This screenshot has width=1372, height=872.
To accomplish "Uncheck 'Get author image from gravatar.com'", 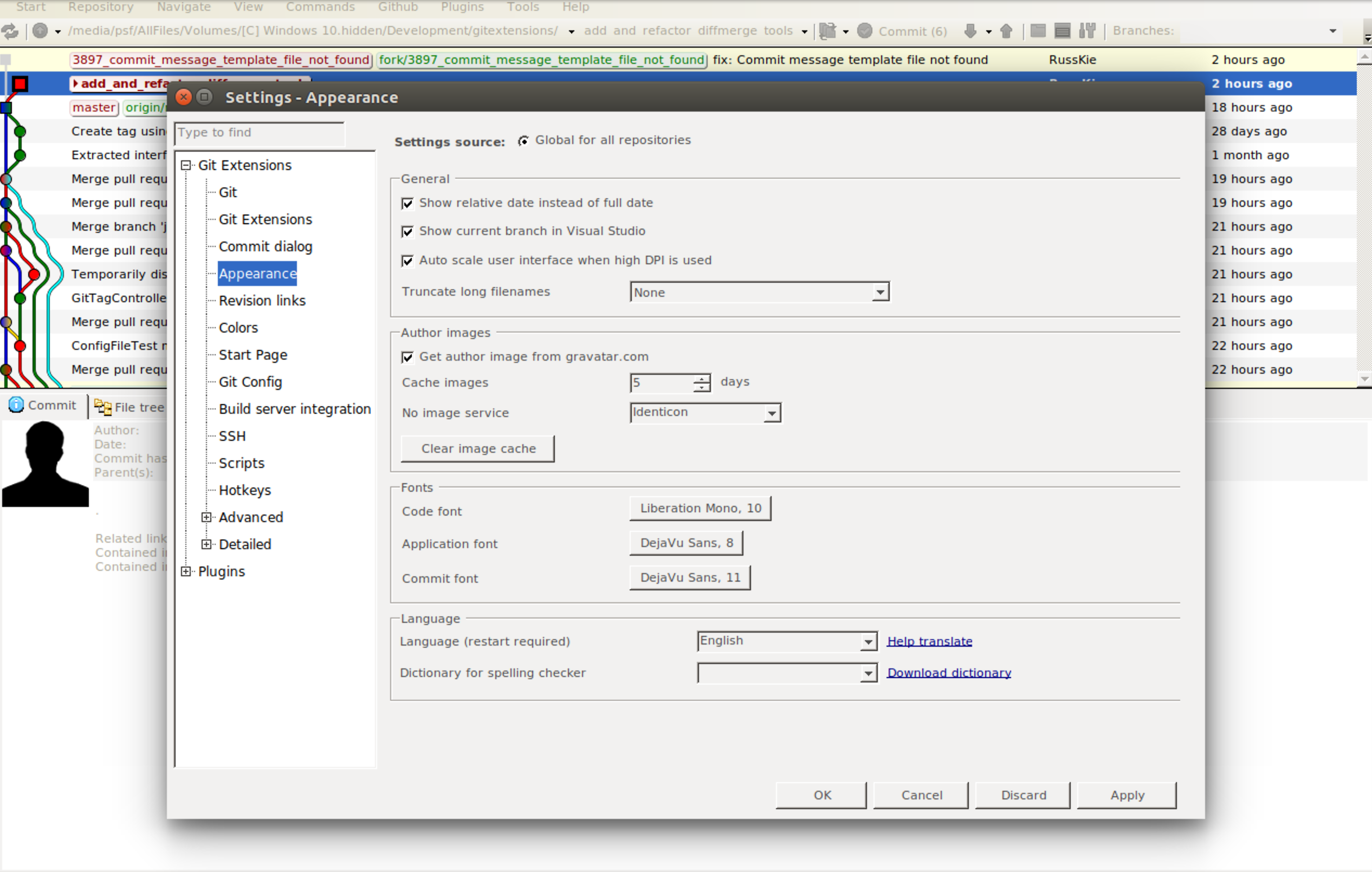I will coord(408,357).
